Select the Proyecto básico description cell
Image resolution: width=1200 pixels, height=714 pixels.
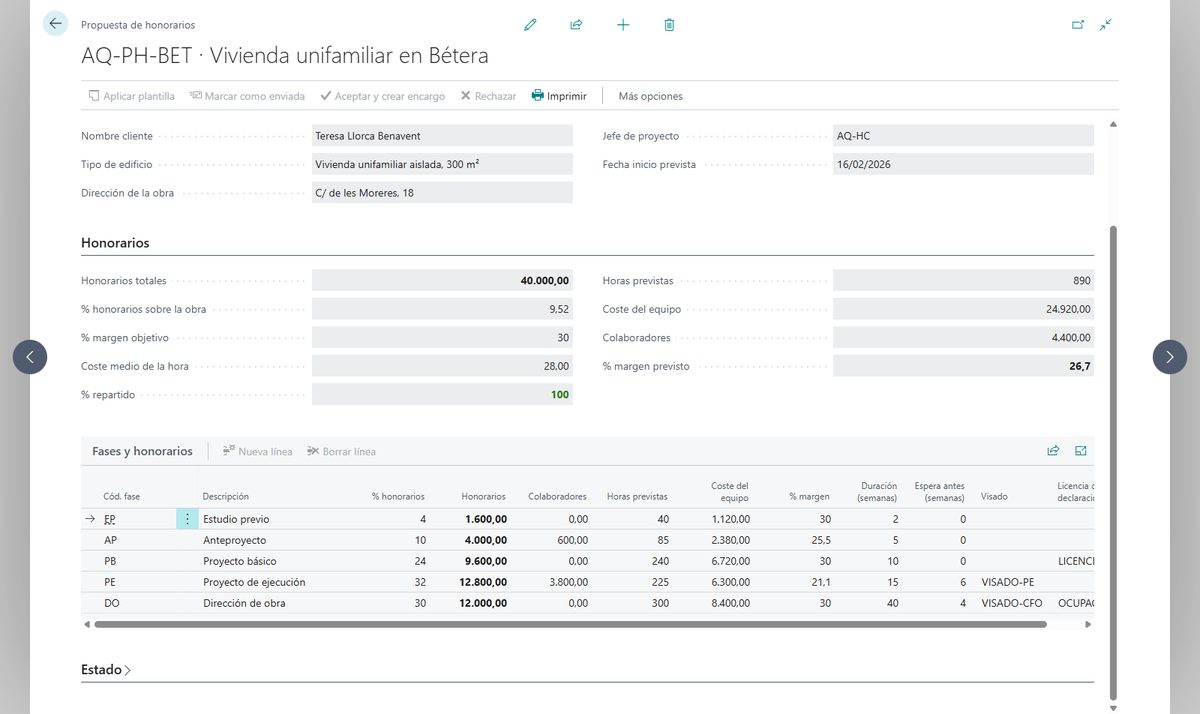[239, 561]
